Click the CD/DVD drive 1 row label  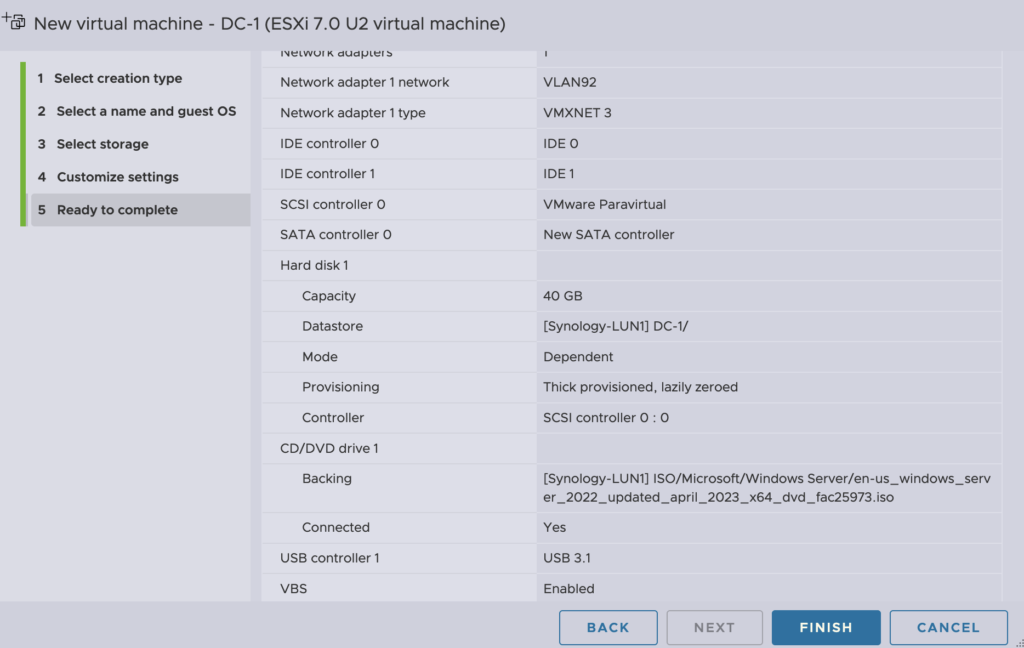[x=329, y=448]
